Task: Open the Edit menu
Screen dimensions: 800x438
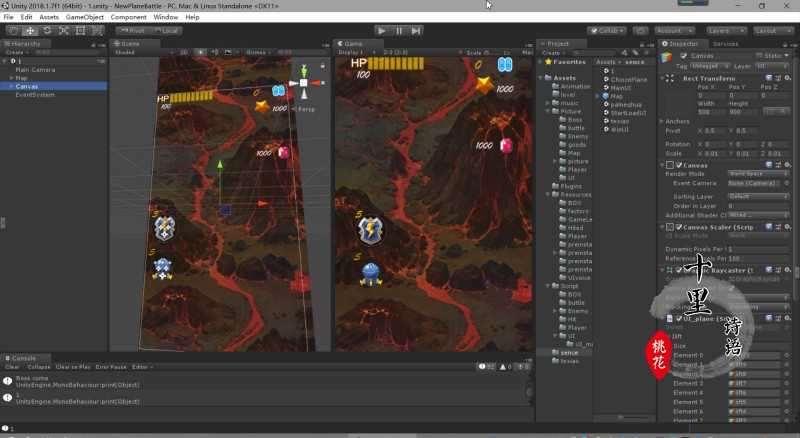Action: click(x=27, y=17)
